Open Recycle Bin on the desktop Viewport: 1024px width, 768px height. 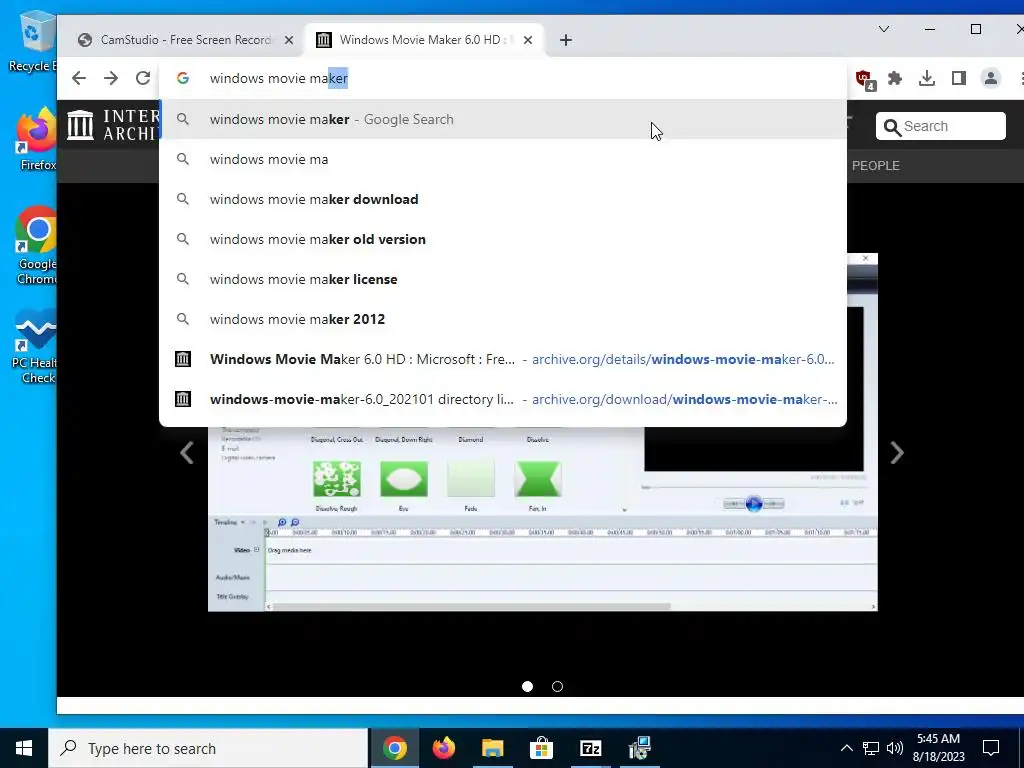point(33,41)
